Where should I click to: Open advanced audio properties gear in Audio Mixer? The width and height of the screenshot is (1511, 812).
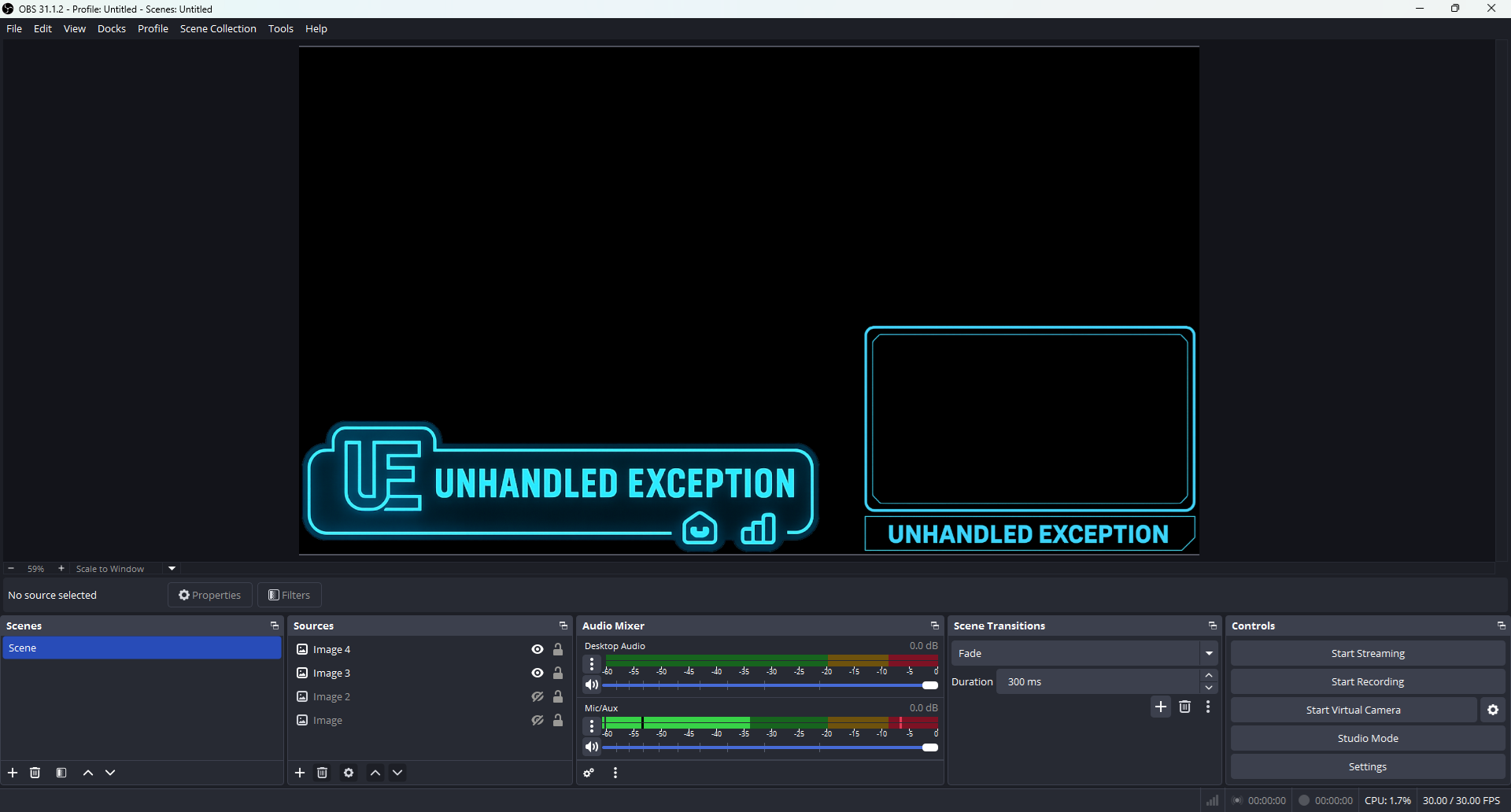589,773
